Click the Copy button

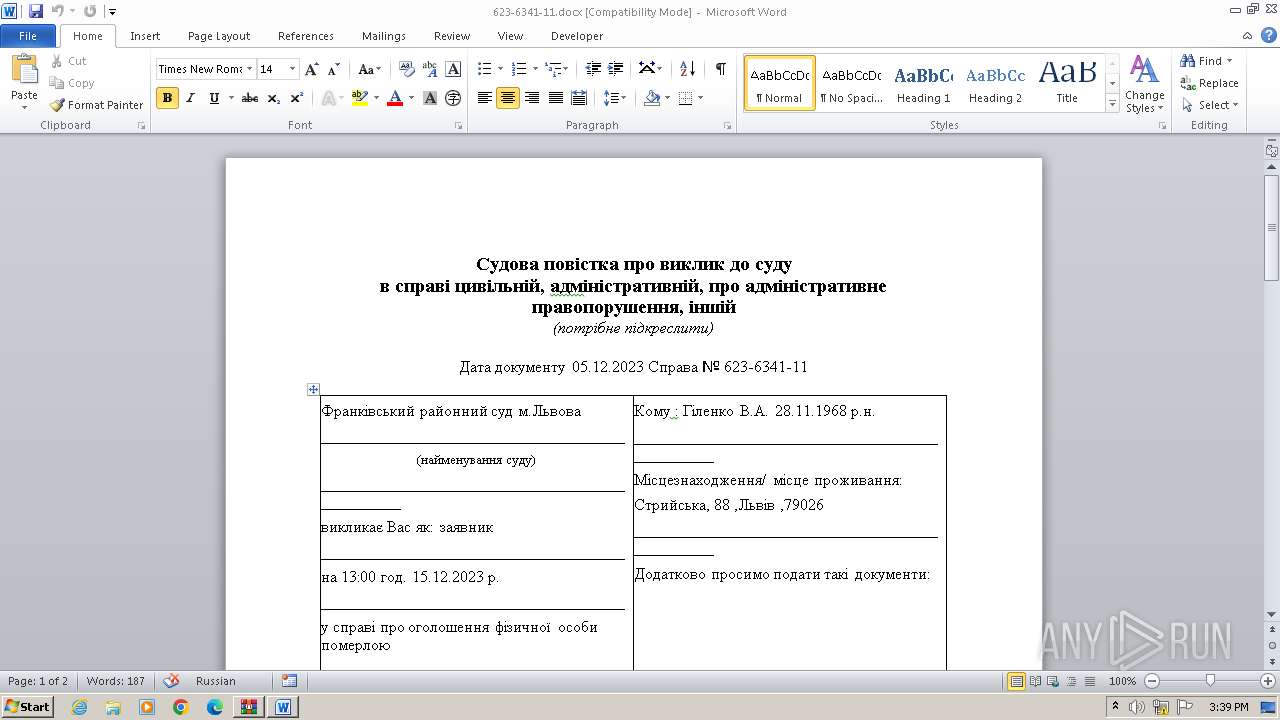tap(71, 83)
